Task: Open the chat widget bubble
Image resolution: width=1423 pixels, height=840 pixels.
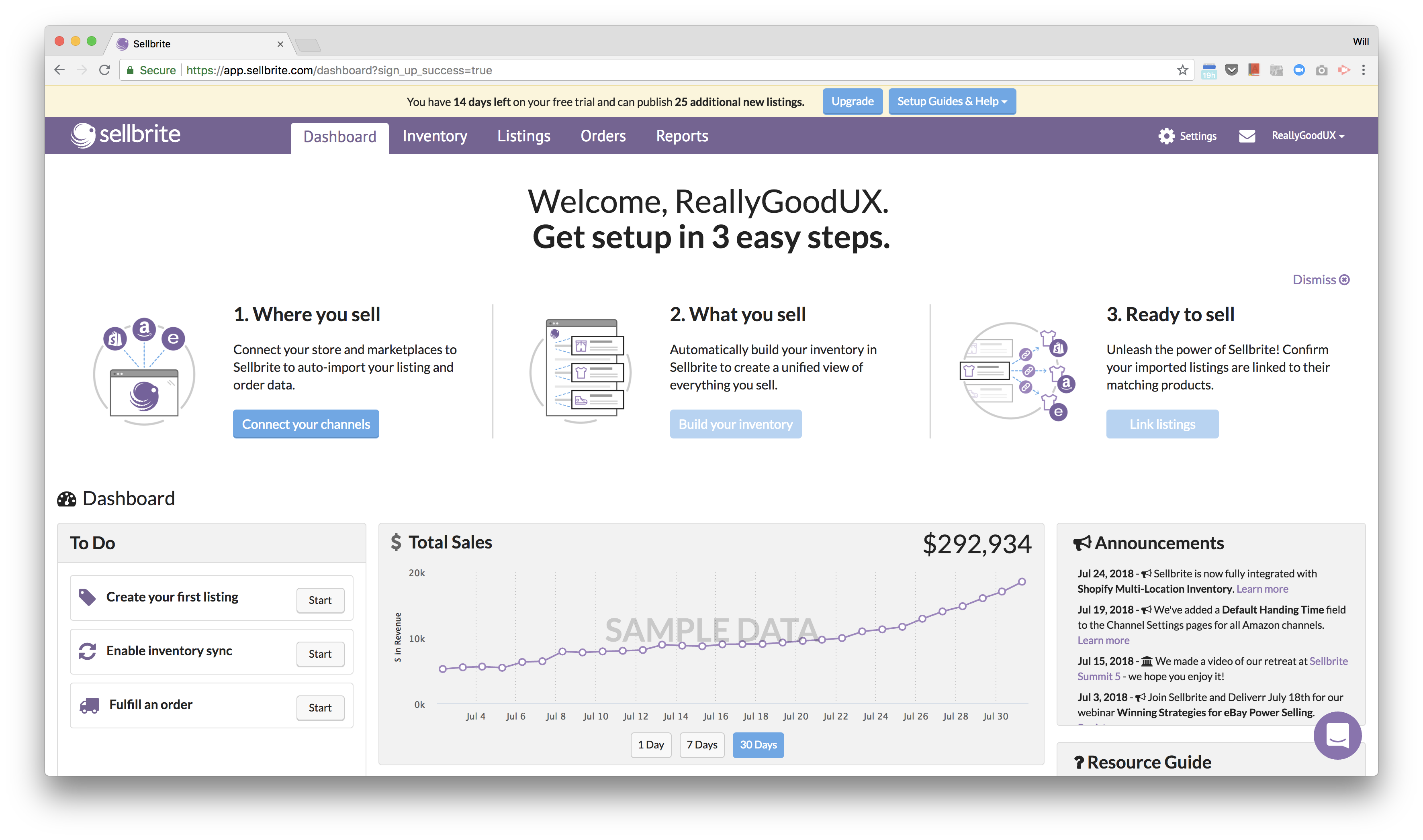Action: (x=1337, y=735)
